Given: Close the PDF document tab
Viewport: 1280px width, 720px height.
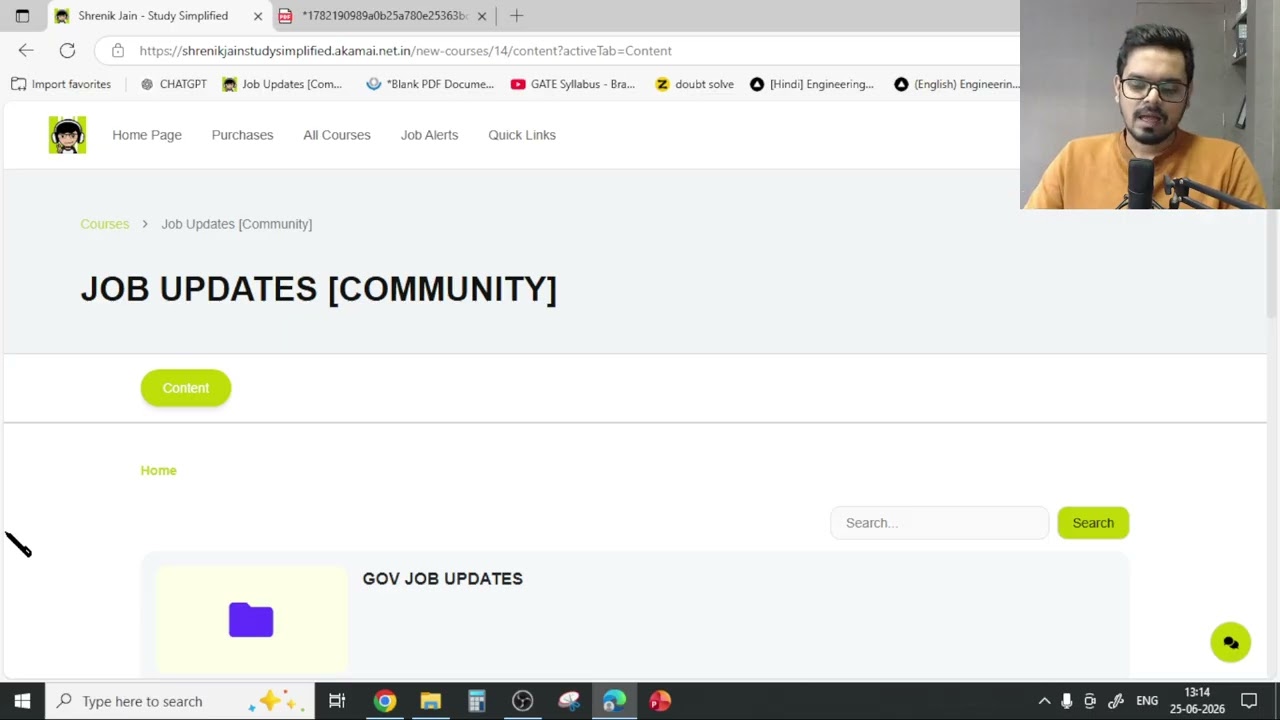Looking at the screenshot, I should pos(482,16).
